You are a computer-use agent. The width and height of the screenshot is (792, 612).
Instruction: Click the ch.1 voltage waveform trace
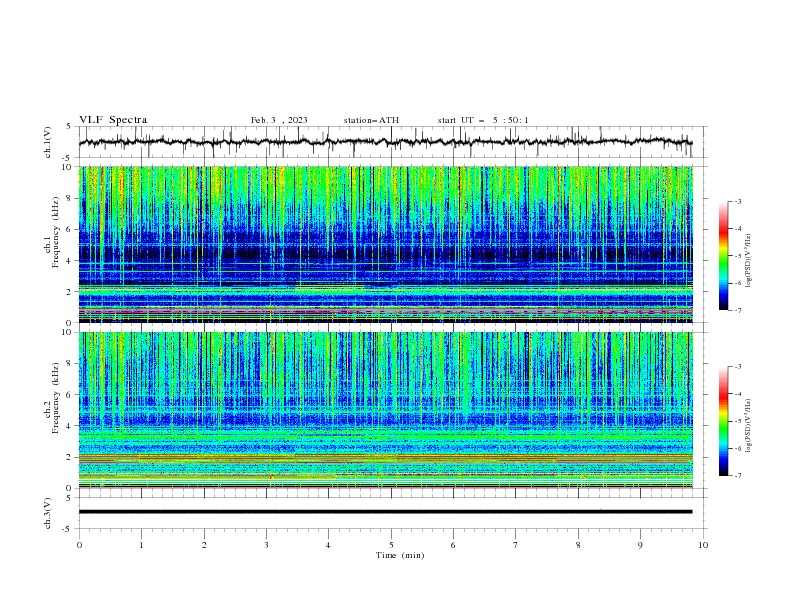click(x=385, y=142)
